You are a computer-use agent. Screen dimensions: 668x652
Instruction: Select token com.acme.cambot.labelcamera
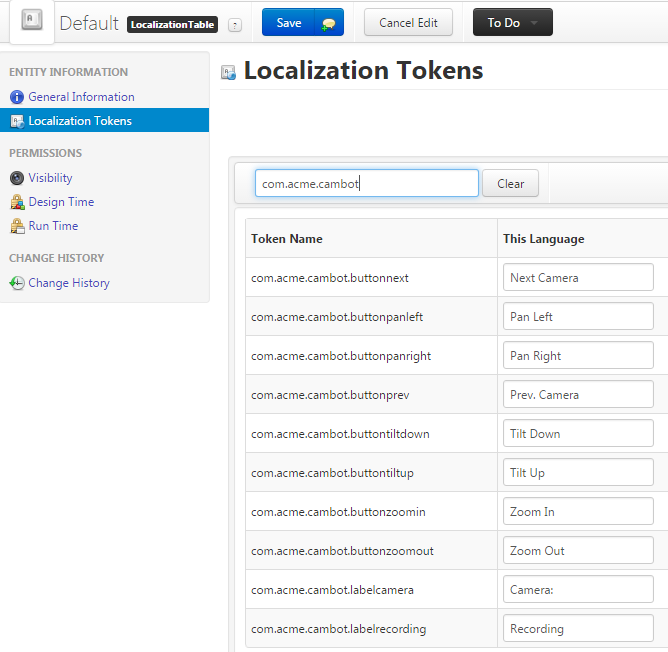point(332,590)
